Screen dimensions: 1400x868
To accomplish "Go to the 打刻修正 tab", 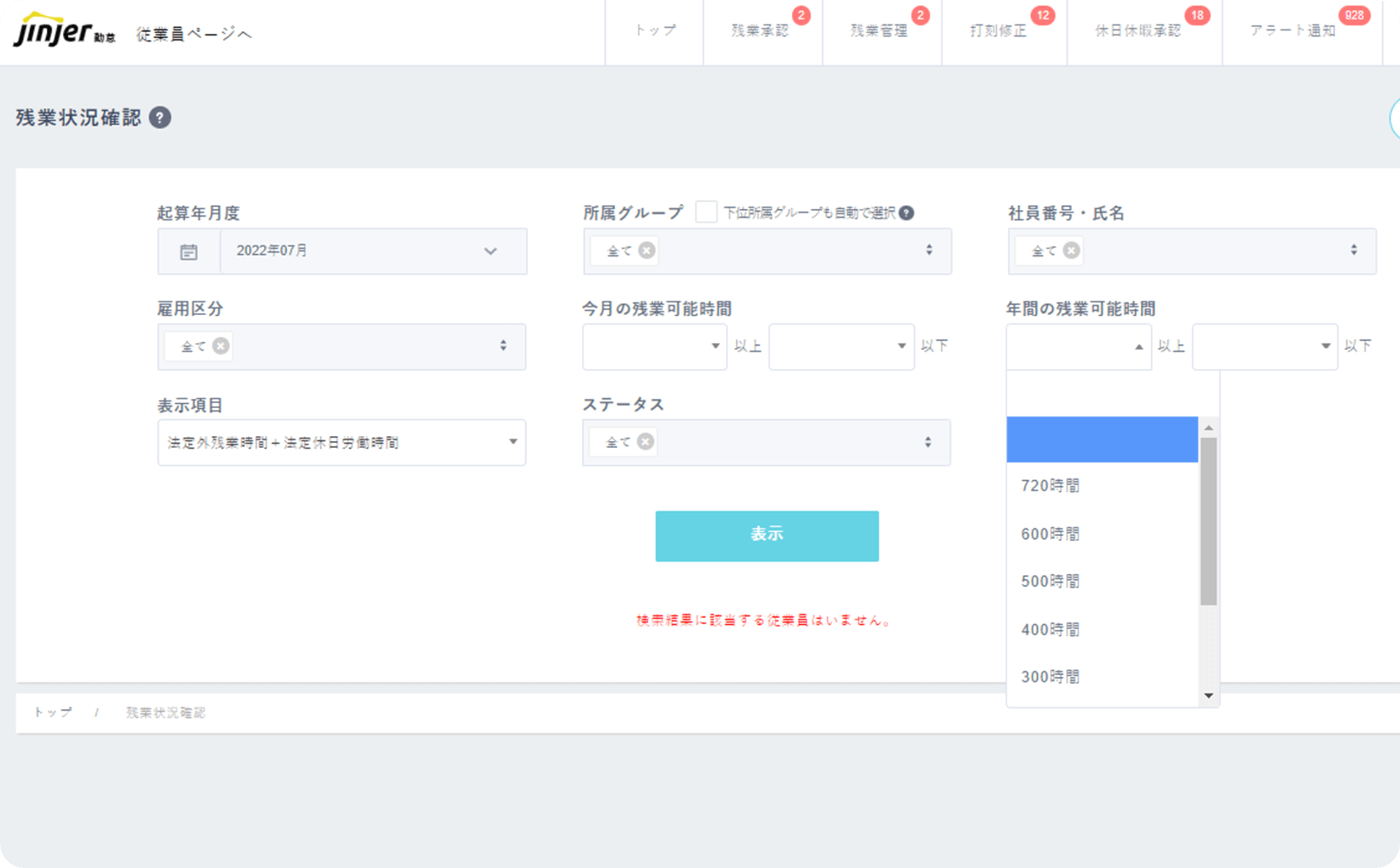I will [x=999, y=31].
